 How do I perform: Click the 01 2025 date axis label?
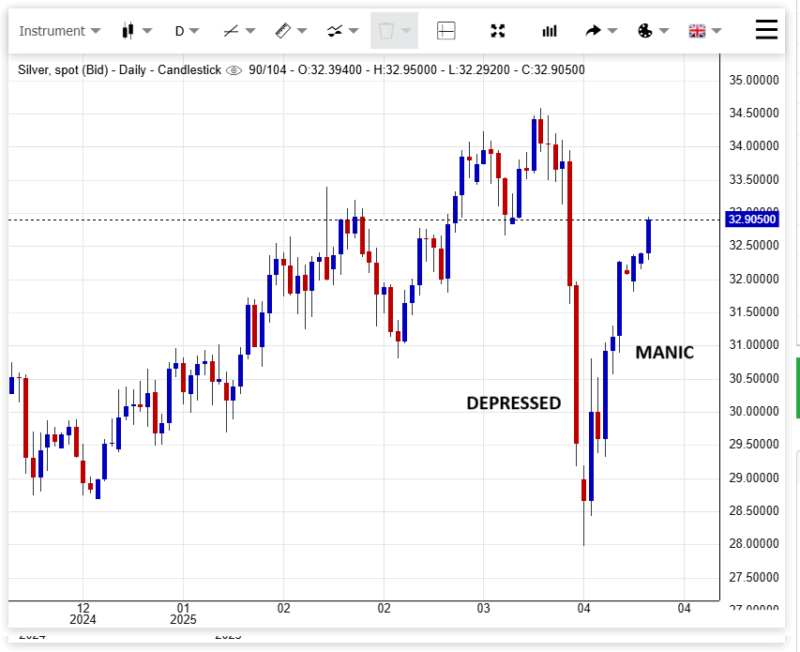tap(182, 613)
